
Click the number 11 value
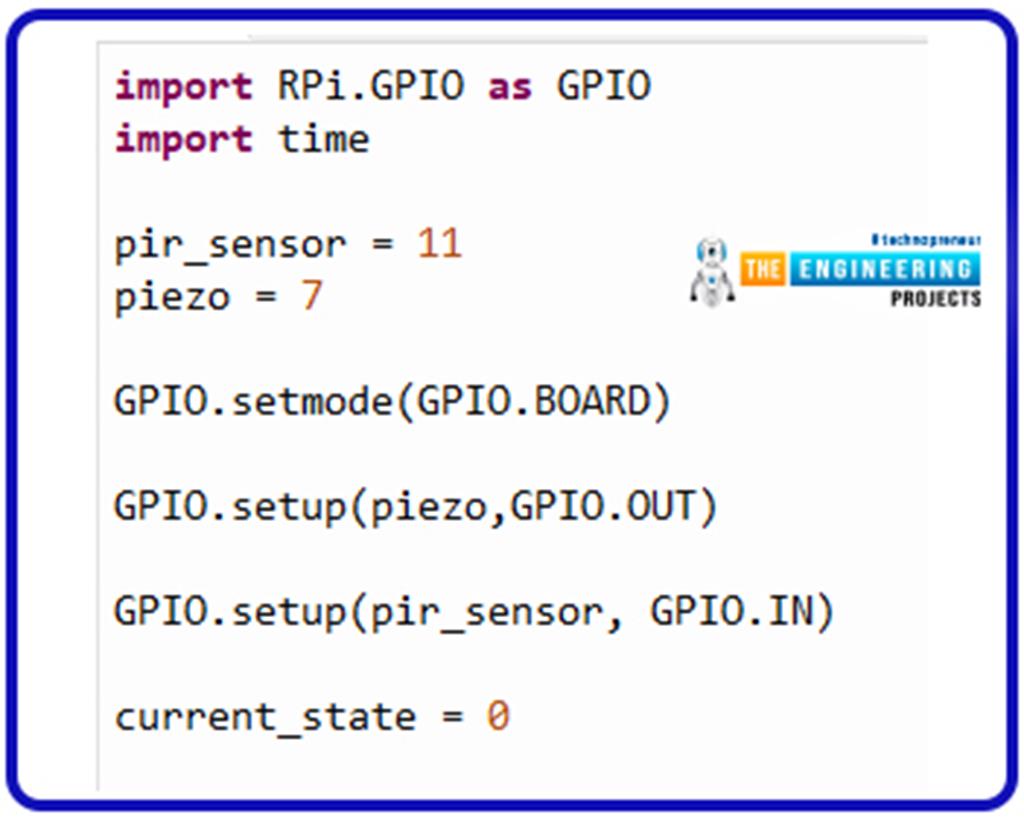coord(439,243)
